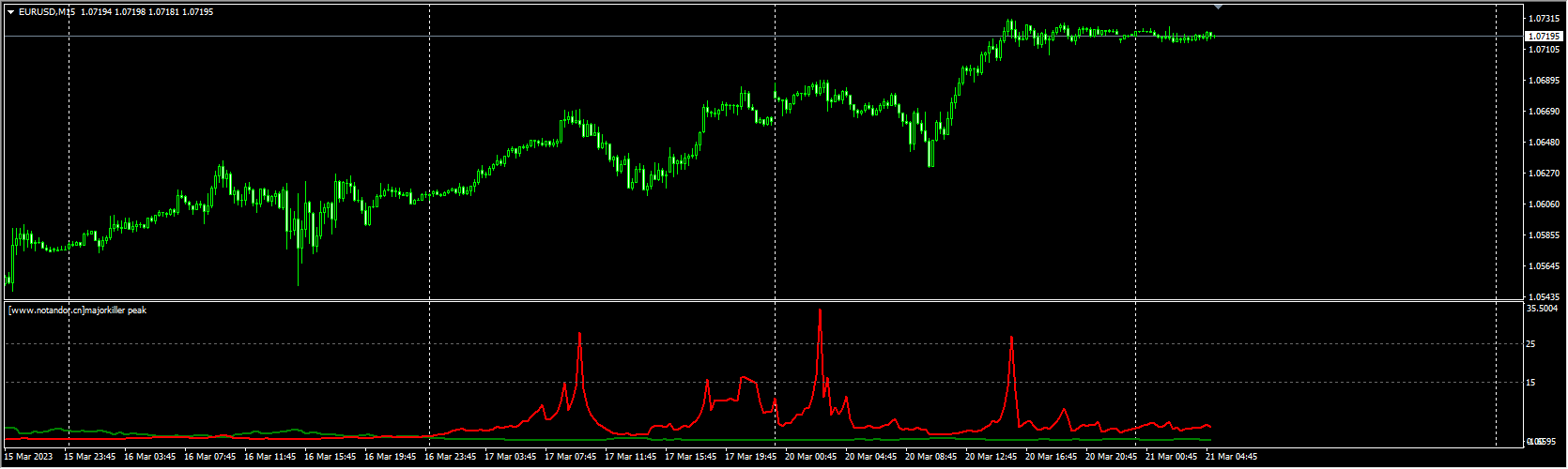
Task: Click indicator scale value 35.5004
Action: point(1542,308)
